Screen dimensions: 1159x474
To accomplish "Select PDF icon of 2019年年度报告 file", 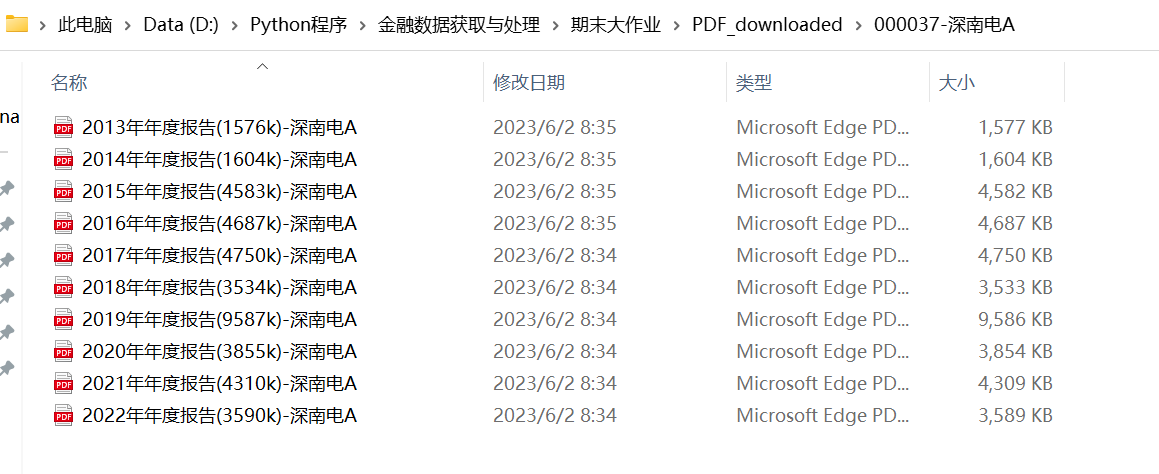I will tap(64, 319).
